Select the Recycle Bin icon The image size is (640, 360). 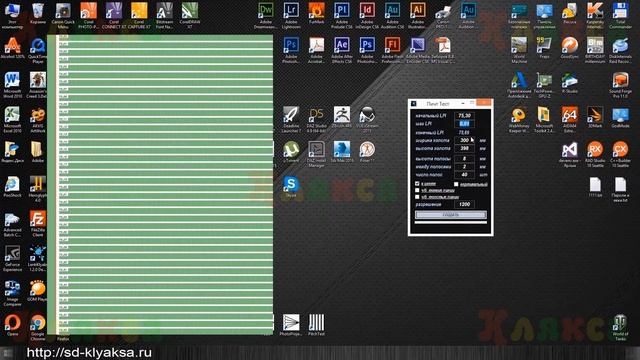[x=38, y=13]
